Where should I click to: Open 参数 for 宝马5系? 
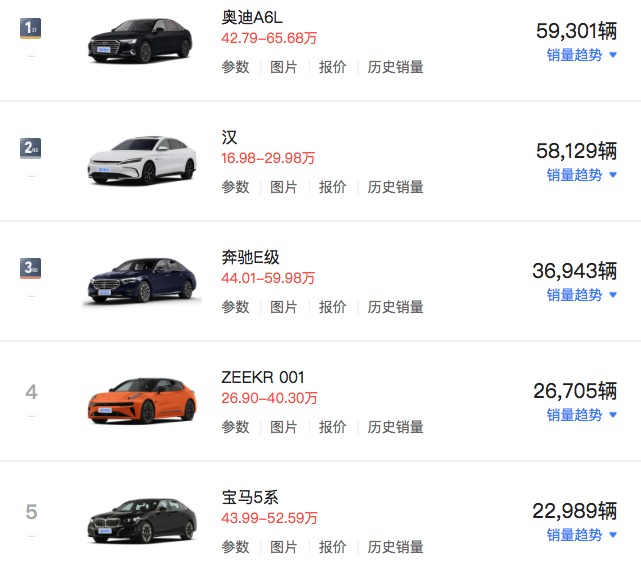point(235,547)
